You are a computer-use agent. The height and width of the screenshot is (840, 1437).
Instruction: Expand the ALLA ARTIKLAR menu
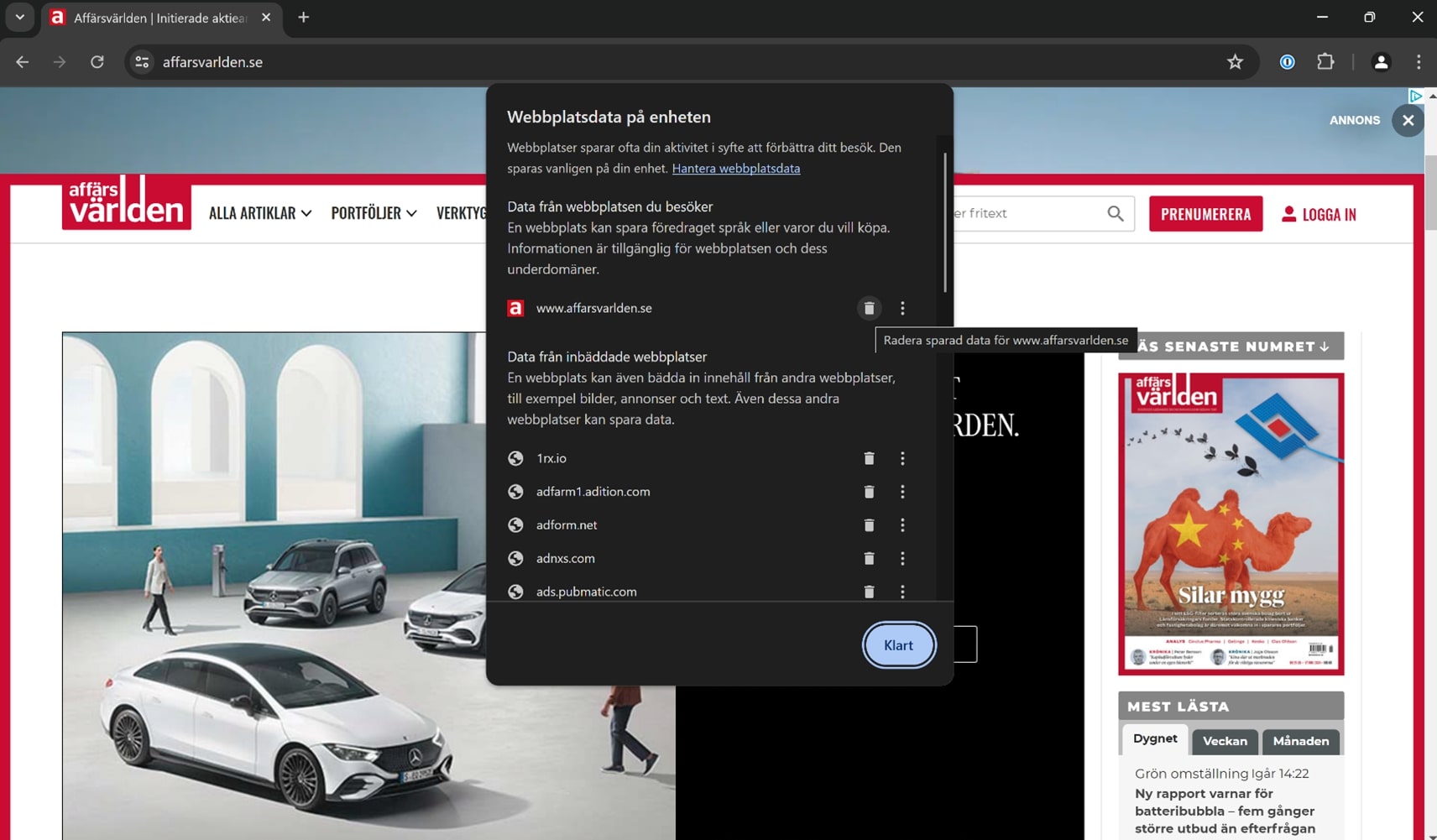260,213
